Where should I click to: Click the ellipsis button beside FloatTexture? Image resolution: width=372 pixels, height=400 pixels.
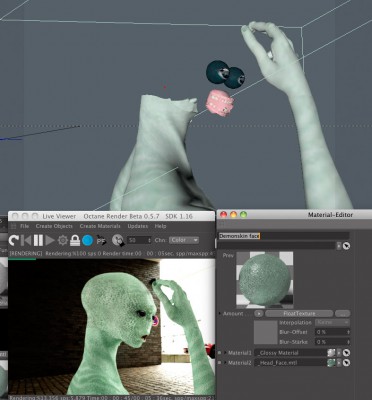(x=343, y=314)
